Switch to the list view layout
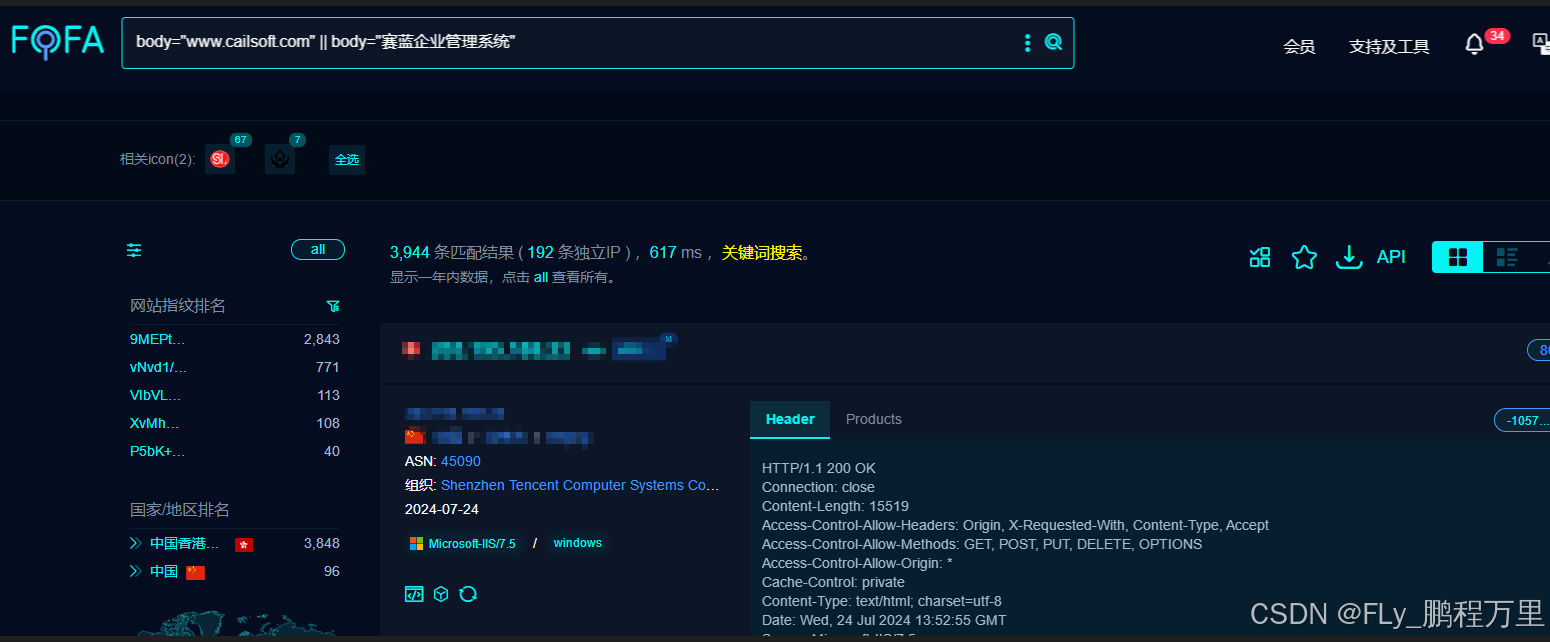Screen dimensions: 1550x642 coord(1507,257)
